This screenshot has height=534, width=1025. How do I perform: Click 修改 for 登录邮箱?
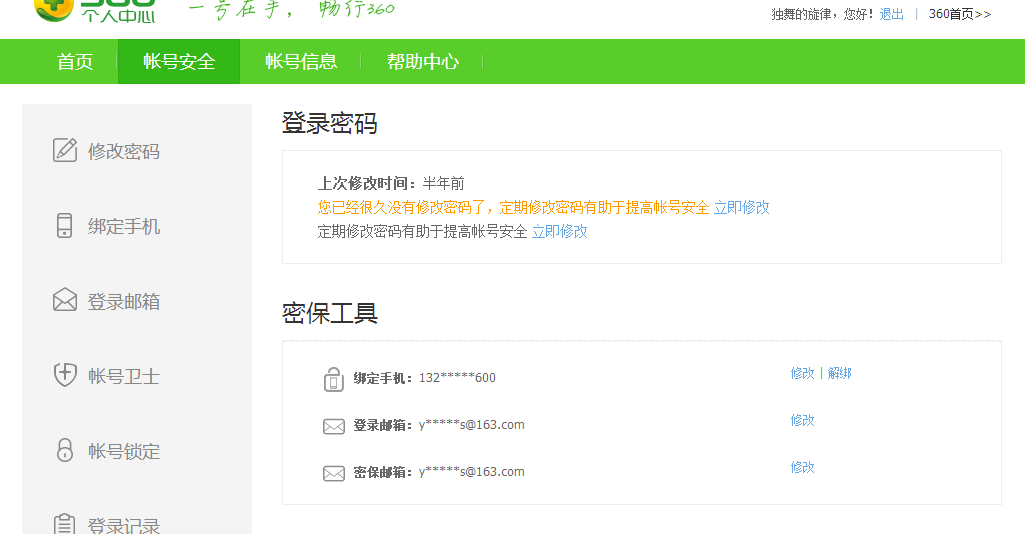pos(802,420)
